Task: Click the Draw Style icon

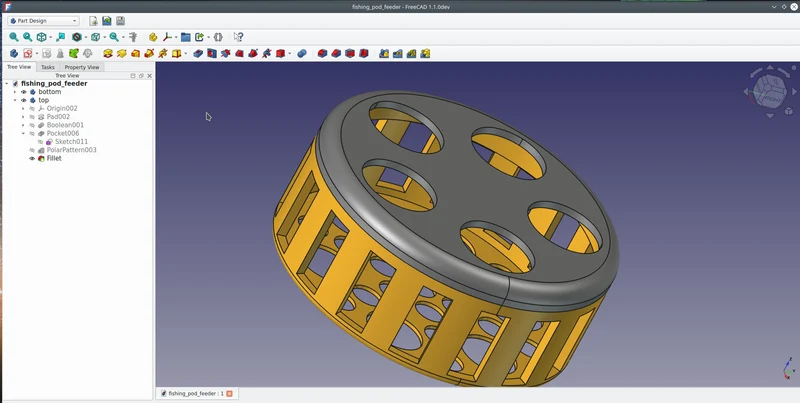Action: (x=77, y=37)
